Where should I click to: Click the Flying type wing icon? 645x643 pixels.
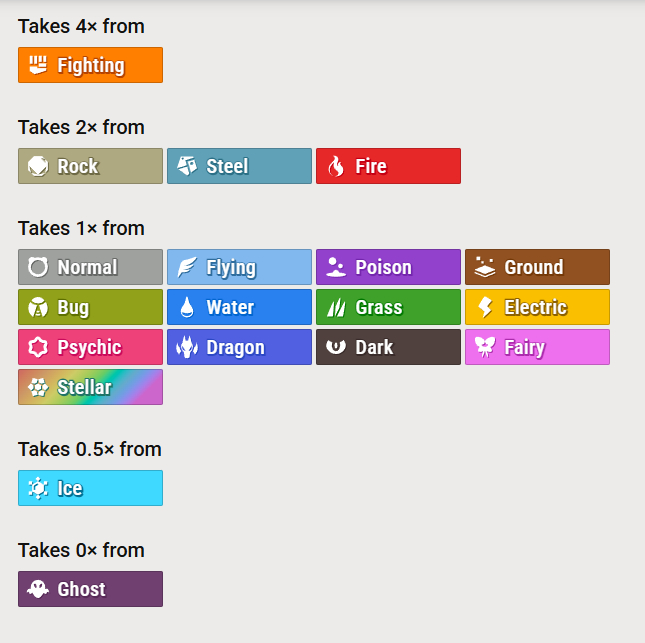[187, 267]
